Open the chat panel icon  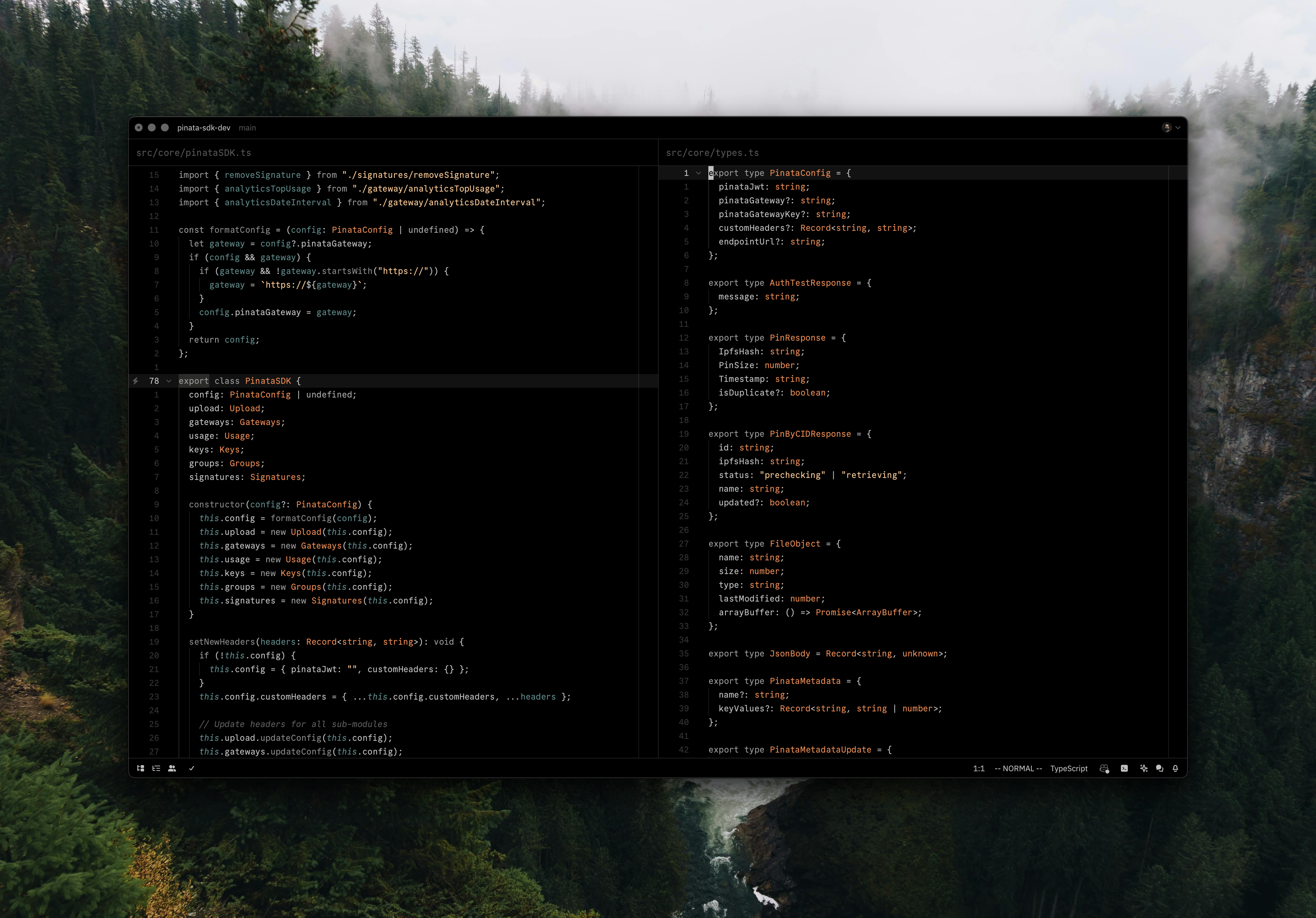point(1160,769)
